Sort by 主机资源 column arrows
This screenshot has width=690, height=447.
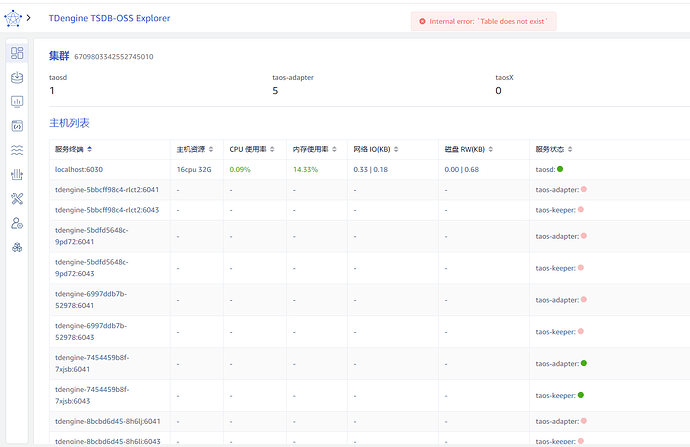click(x=211, y=149)
